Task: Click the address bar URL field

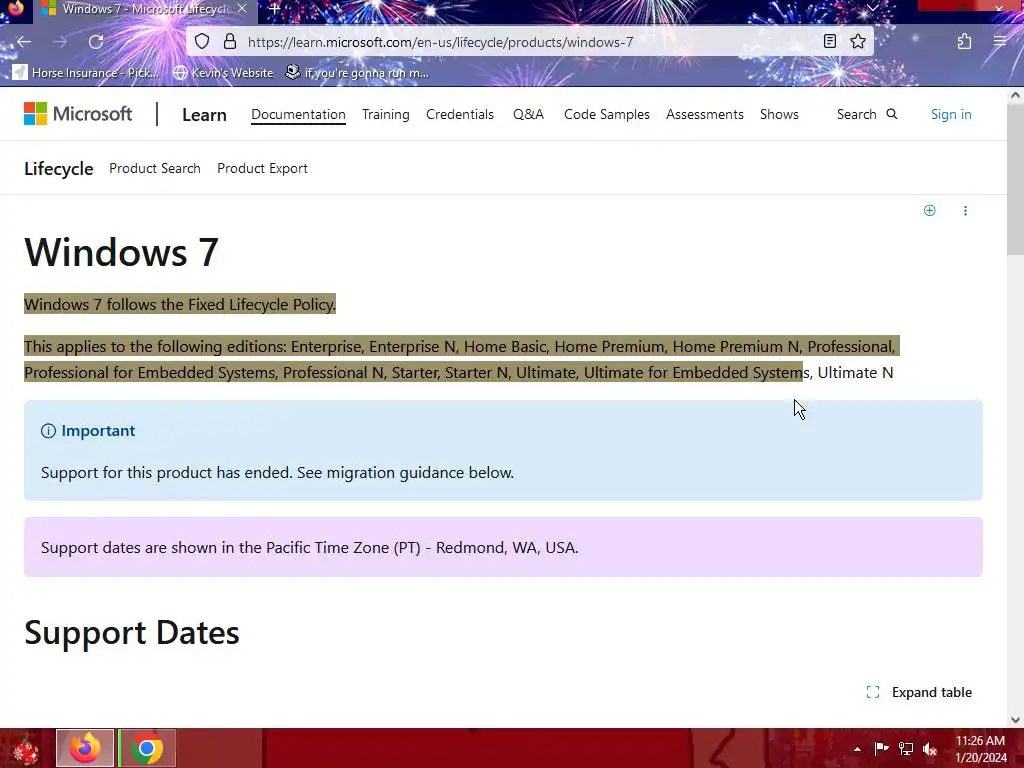Action: tap(529, 42)
